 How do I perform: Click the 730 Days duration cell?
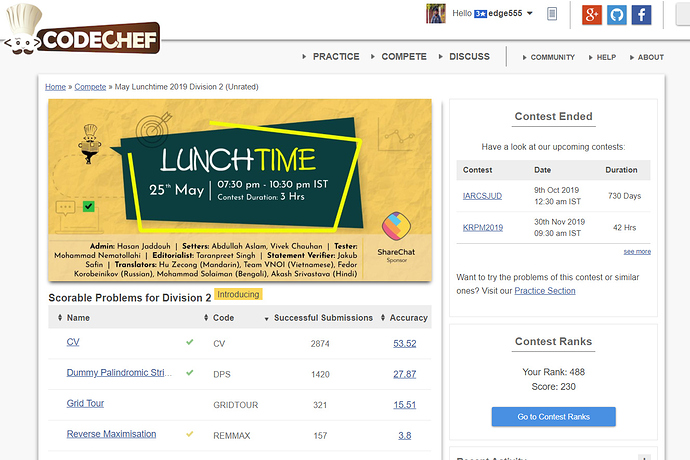pos(624,196)
